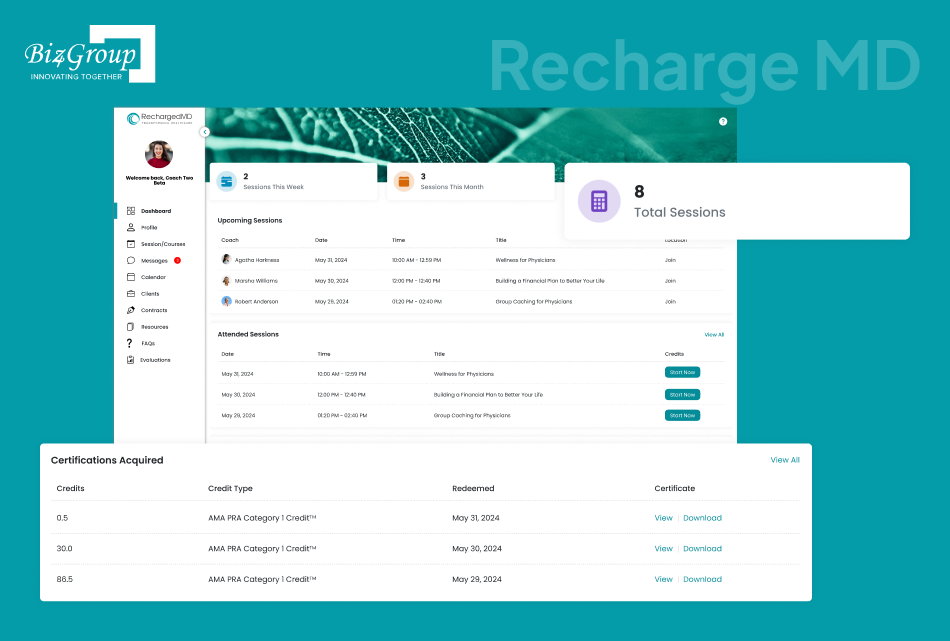Image resolution: width=950 pixels, height=641 pixels.
Task: Click coach name Agatha Harkness
Action: click(257, 260)
